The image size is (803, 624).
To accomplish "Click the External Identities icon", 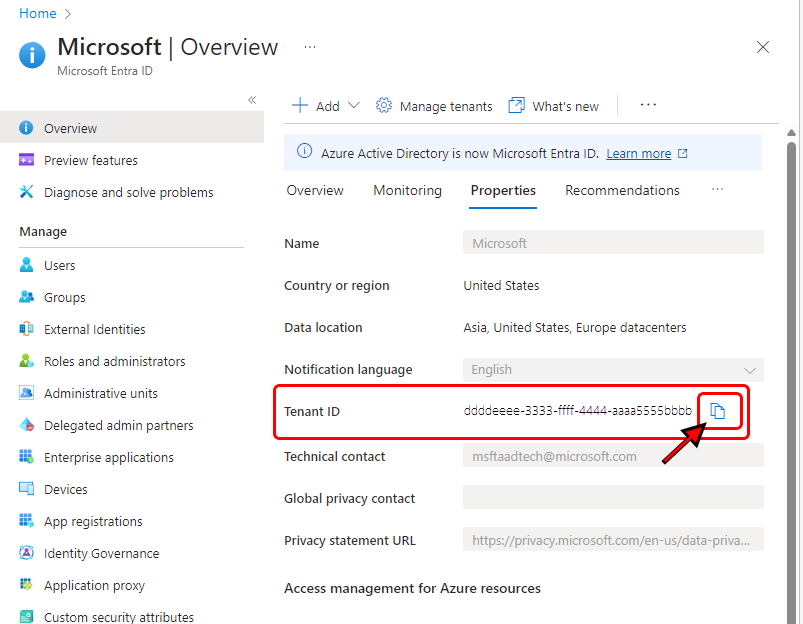I will 27,329.
